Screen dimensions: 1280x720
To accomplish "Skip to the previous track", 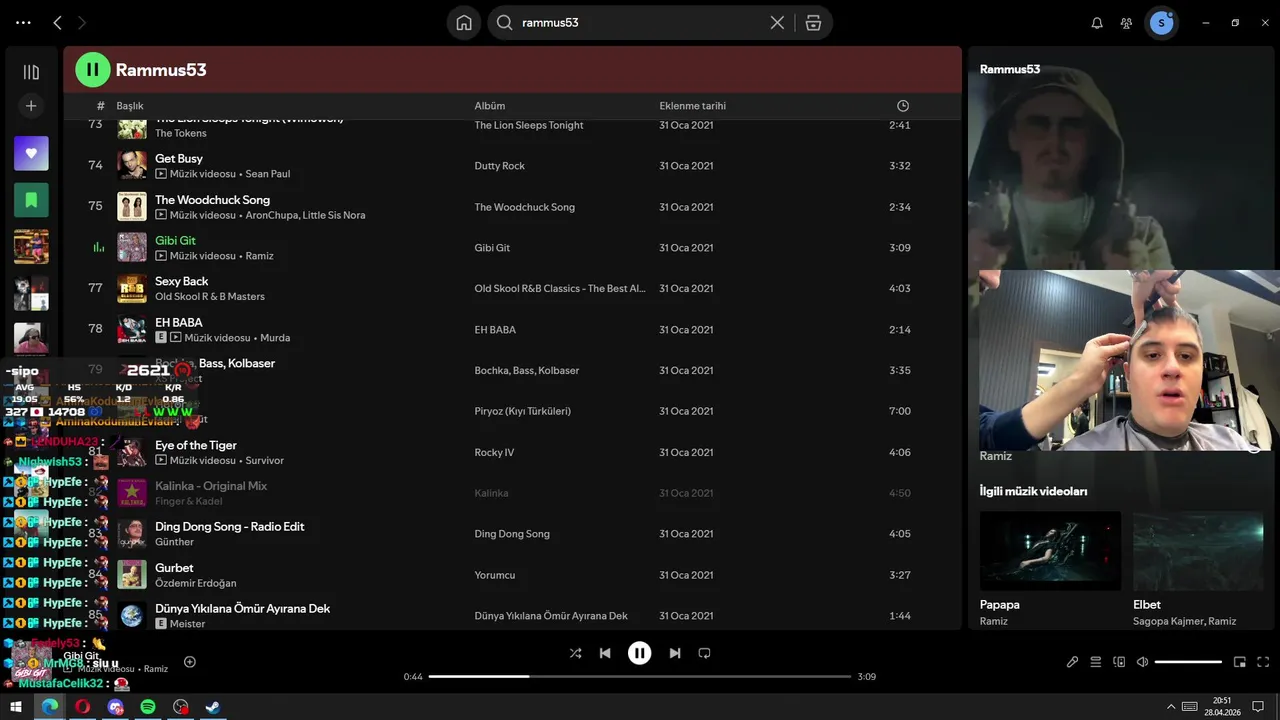I will point(605,653).
